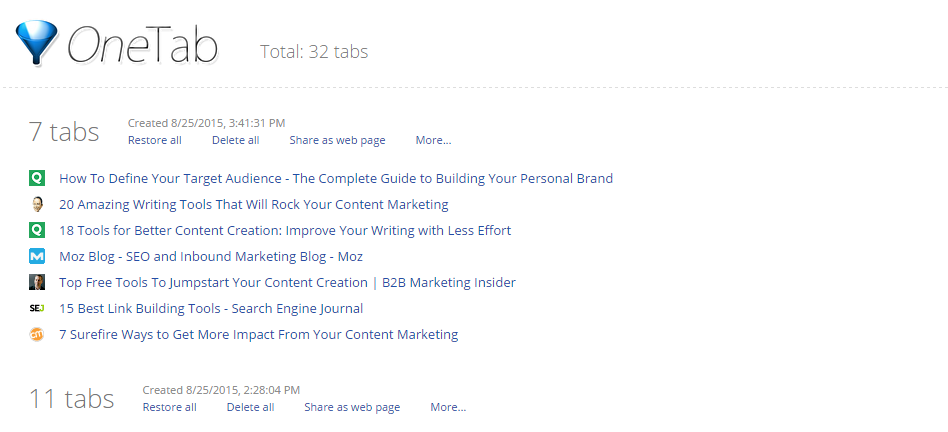
Task: Click the green Q favicon beside Target Audience article
Action: pos(37,178)
